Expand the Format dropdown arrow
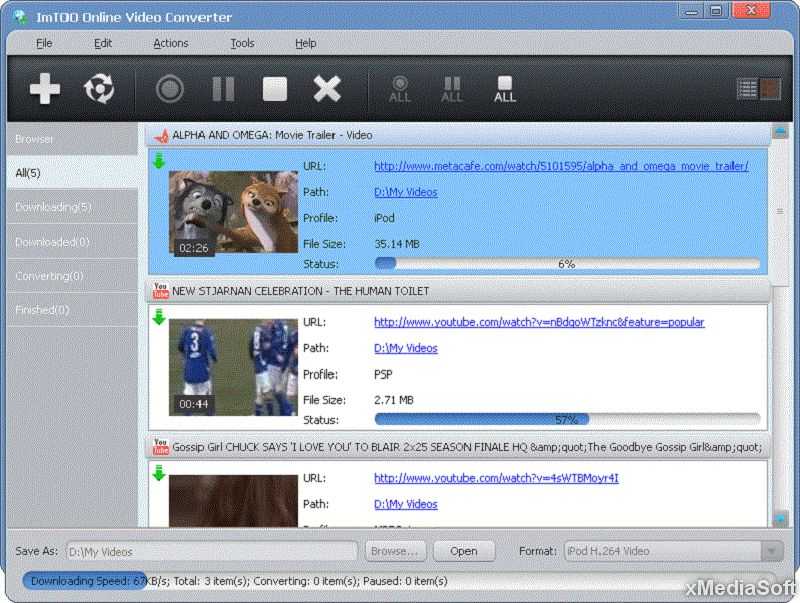The height and width of the screenshot is (603, 800). pos(771,551)
